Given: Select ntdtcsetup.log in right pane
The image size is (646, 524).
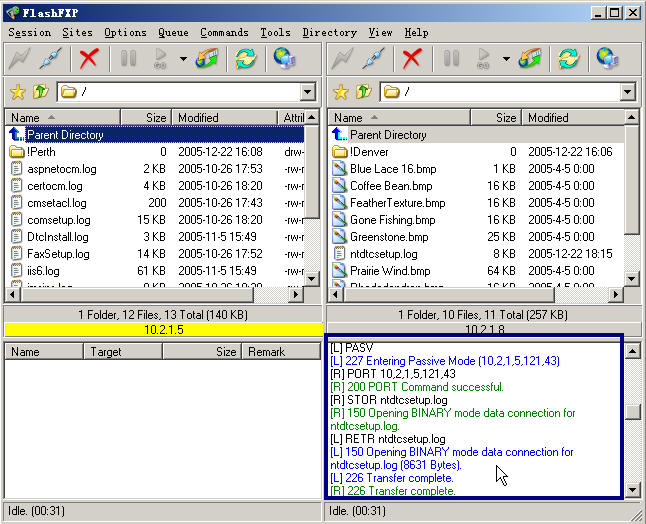Looking at the screenshot, I should click(x=477, y=254).
